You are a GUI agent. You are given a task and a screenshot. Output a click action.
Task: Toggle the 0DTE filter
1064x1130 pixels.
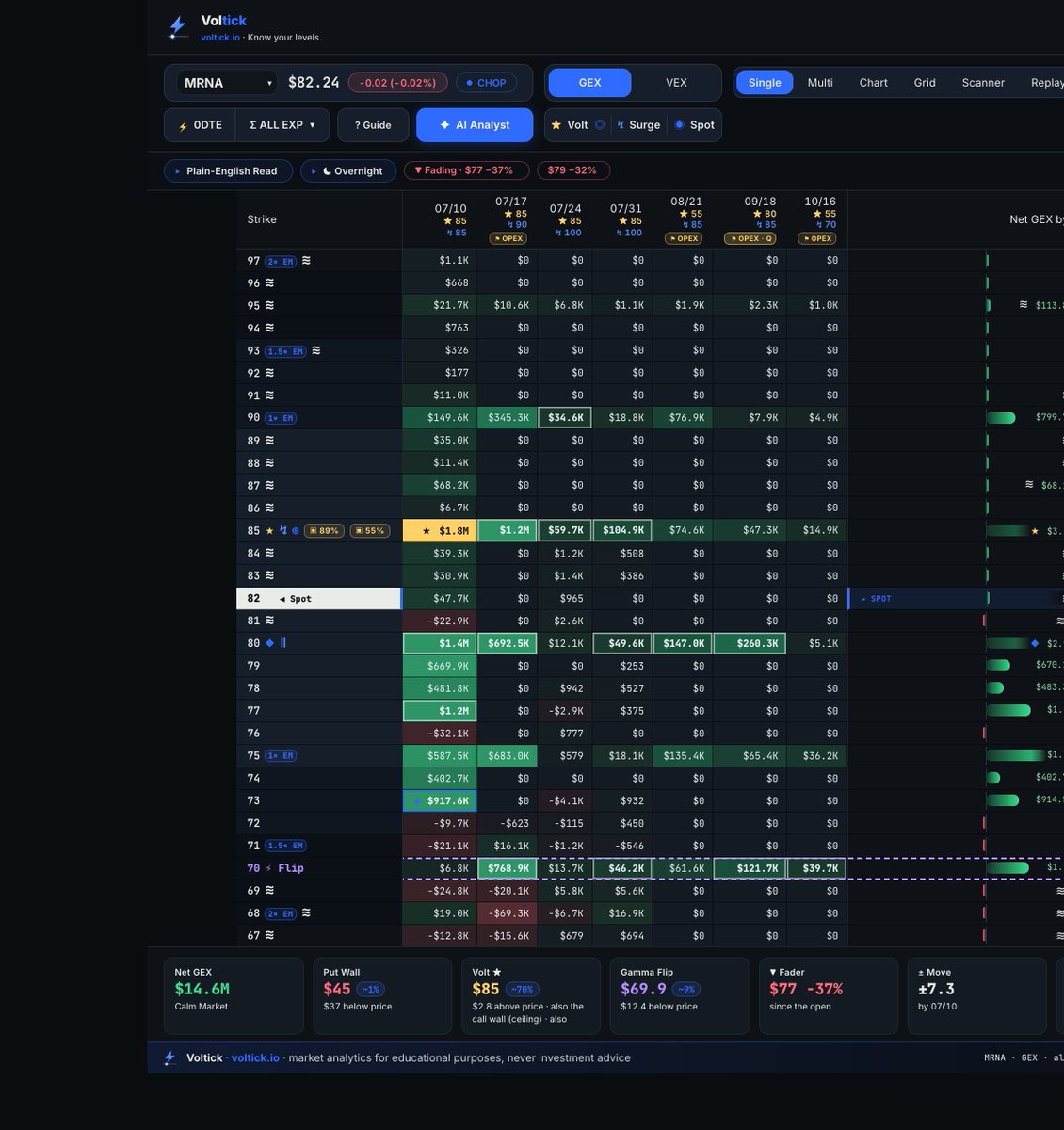coord(201,125)
